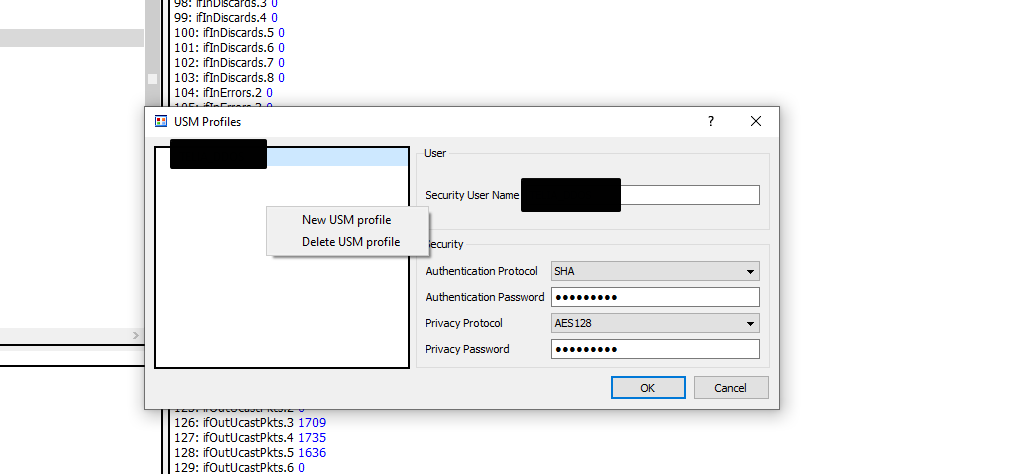Screen dimensions: 1015x474
Task: Expand the Privacy Protocol AES128 dropdown
Action: 655,323
